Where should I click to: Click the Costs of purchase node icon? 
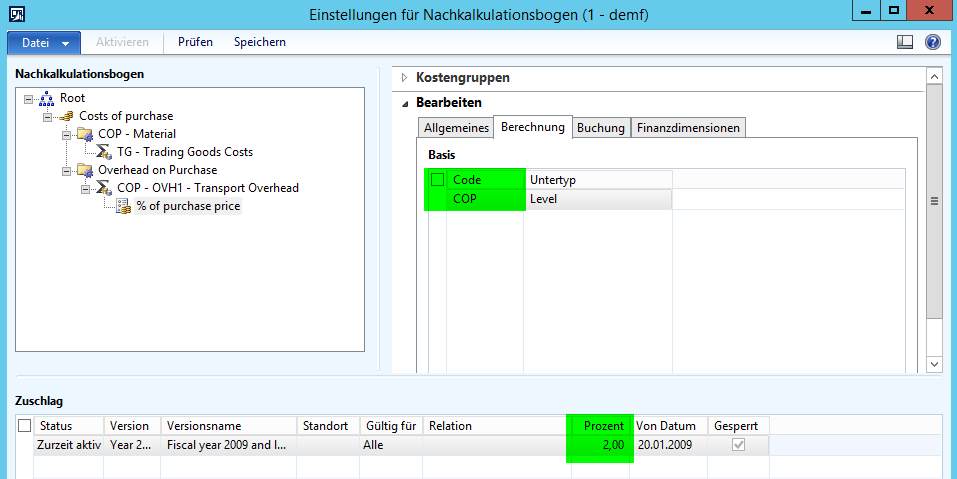tap(66, 116)
